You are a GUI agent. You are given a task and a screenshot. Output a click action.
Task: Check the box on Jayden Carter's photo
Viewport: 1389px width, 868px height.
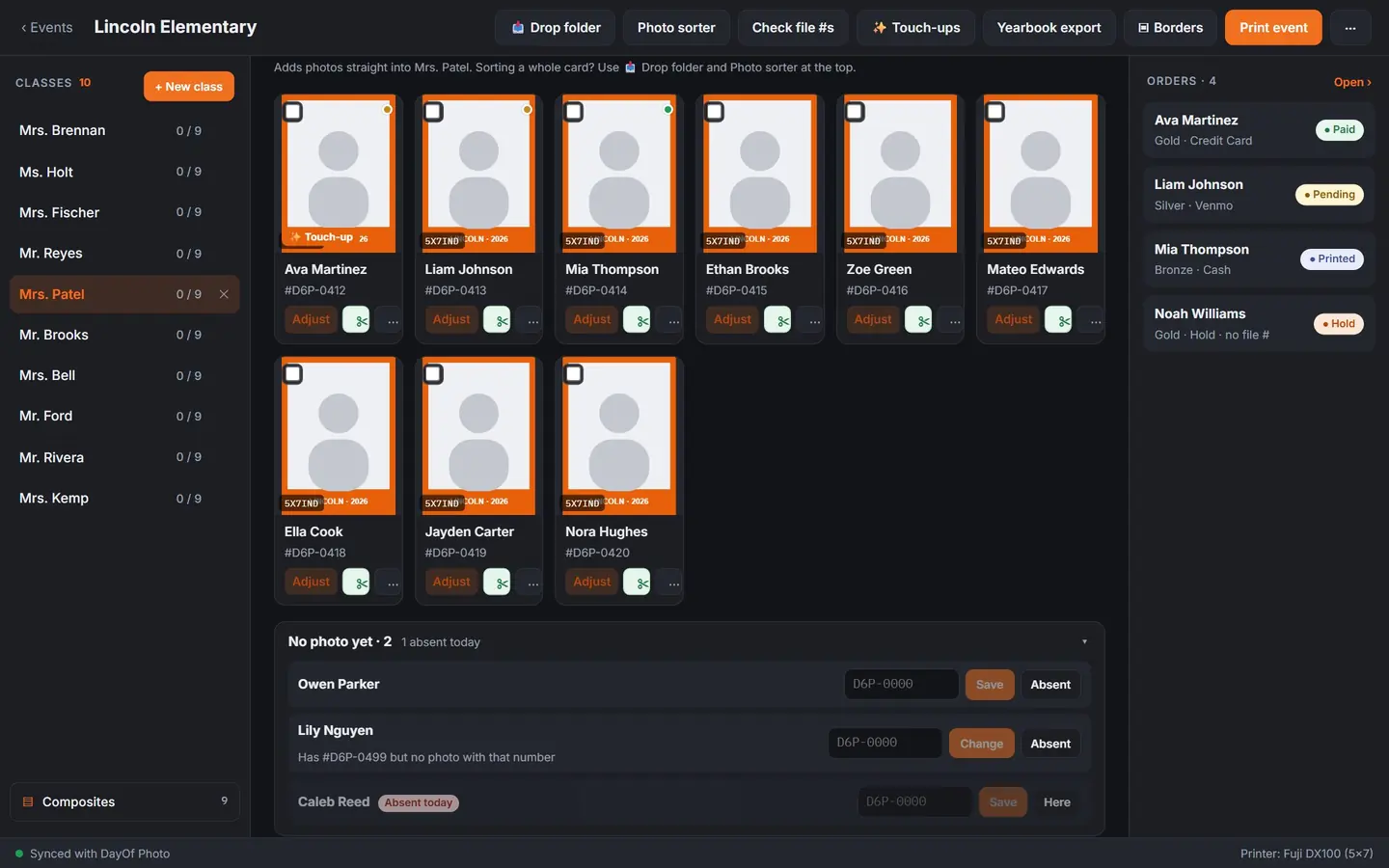(434, 374)
